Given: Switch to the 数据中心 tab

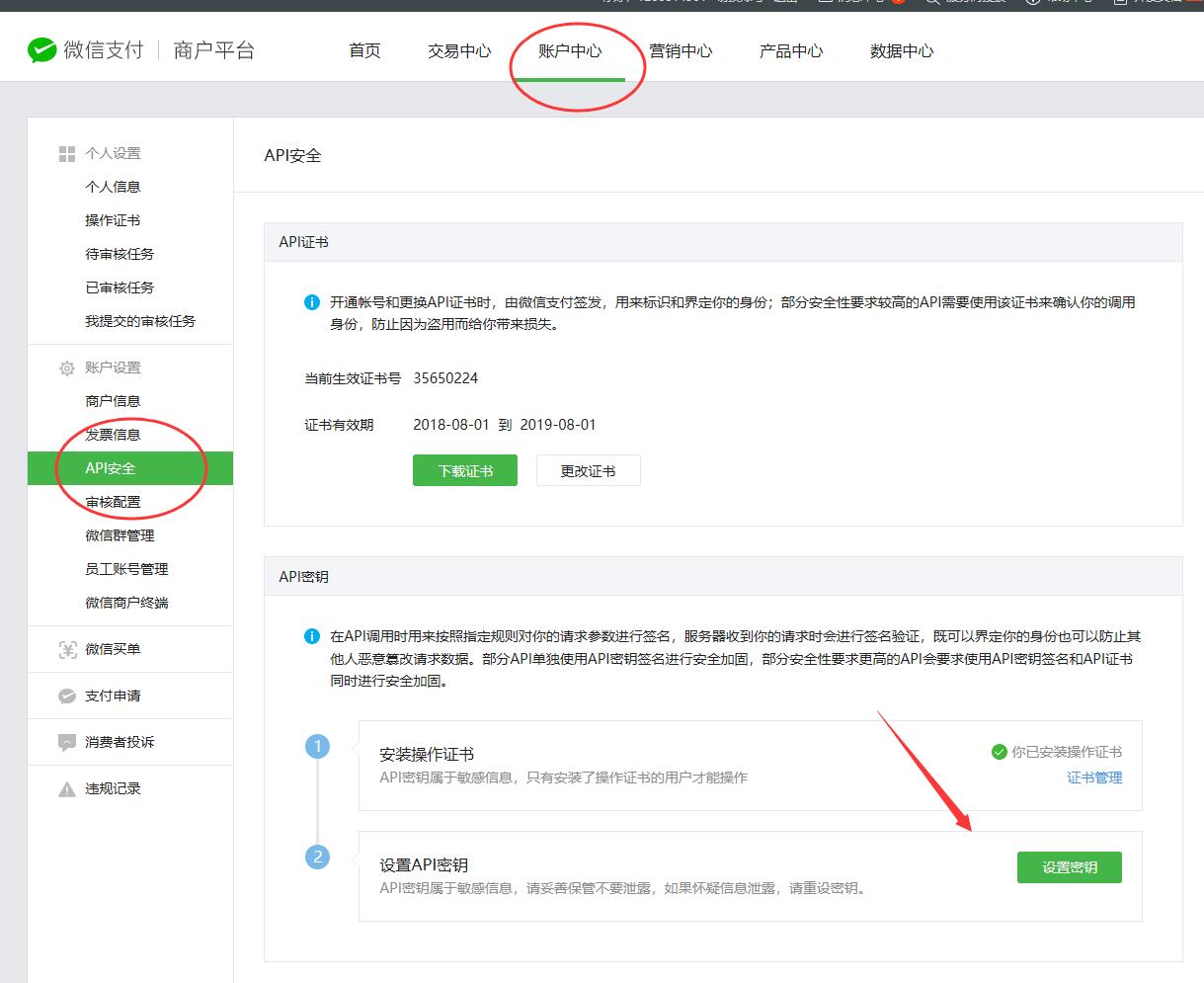Looking at the screenshot, I should tap(901, 51).
